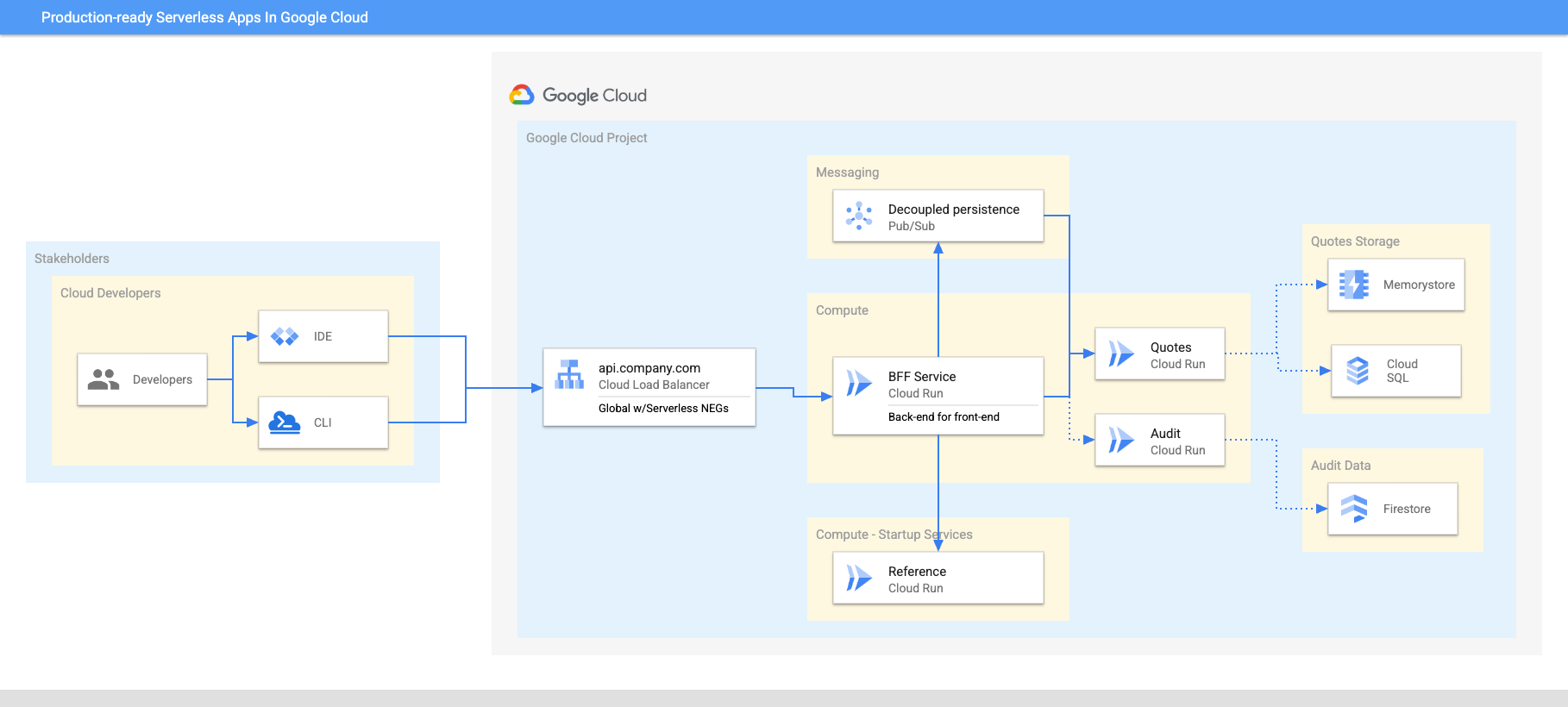1568x707 pixels.
Task: Click the CLI cloud shell icon
Action: [x=285, y=422]
